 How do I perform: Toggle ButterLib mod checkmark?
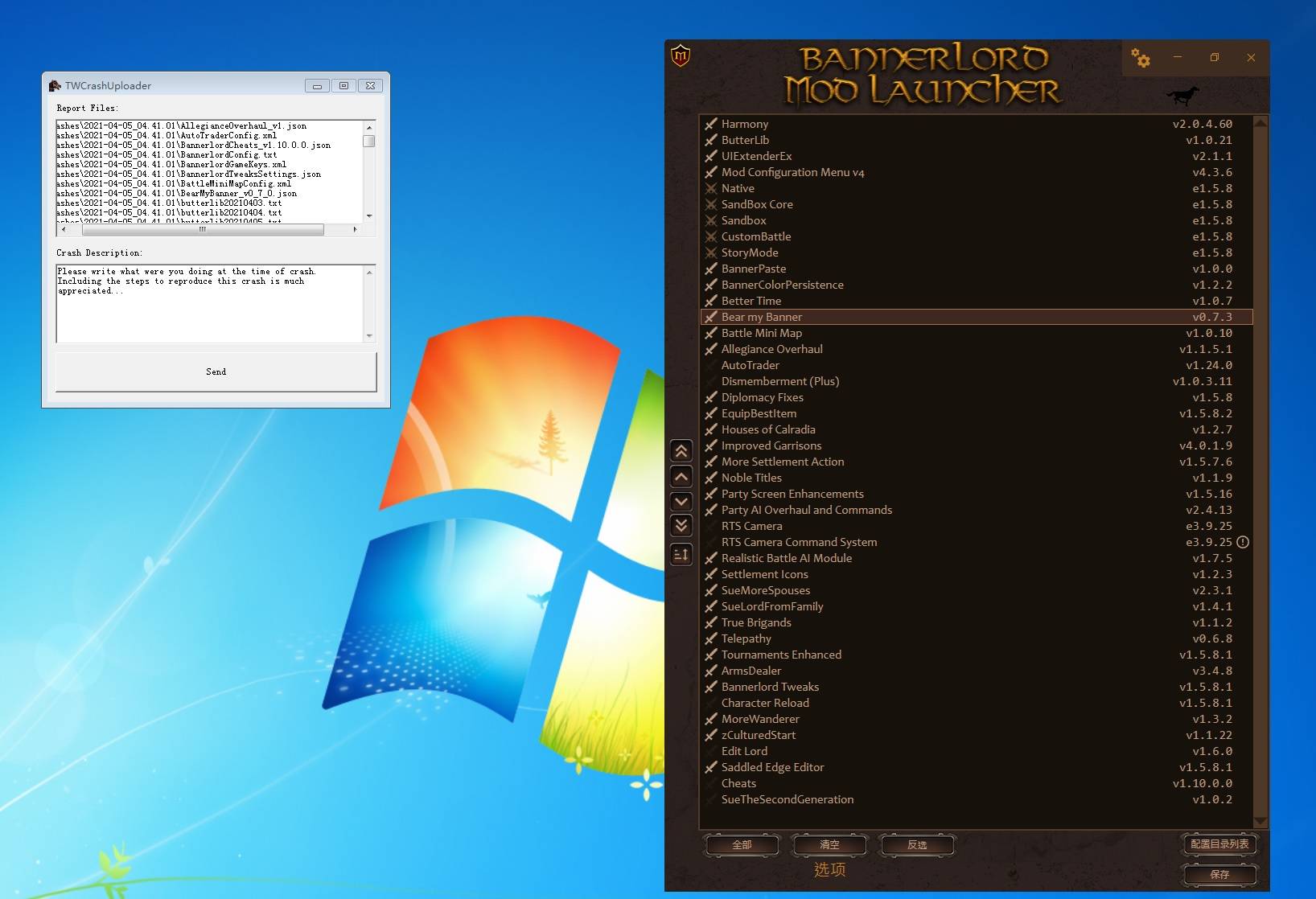point(711,140)
